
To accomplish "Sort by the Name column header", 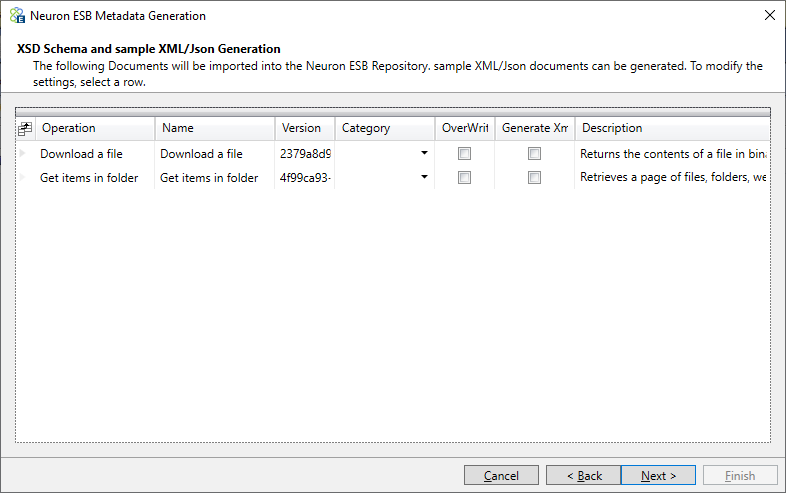I will (215, 128).
